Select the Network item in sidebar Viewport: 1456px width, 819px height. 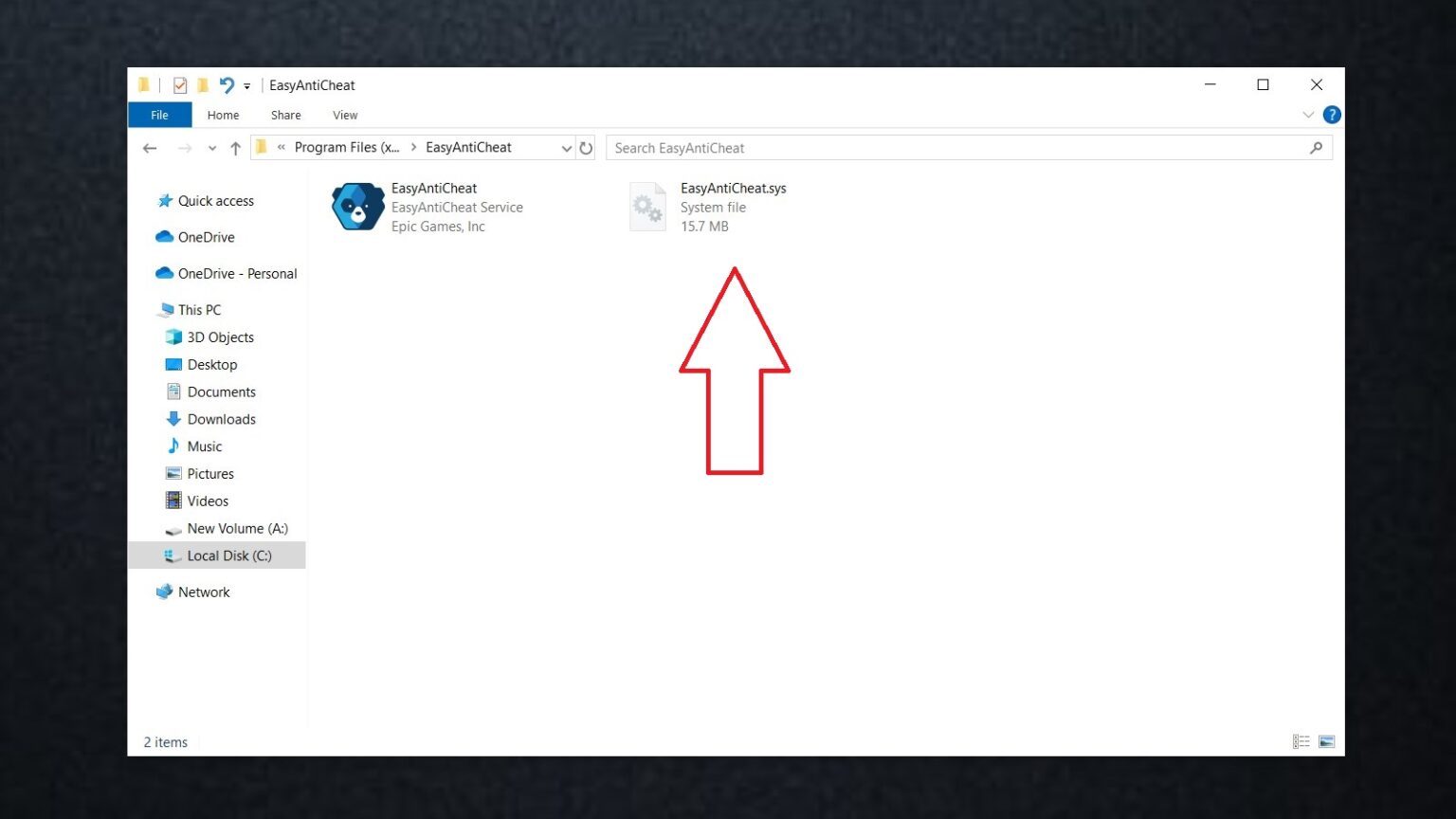click(204, 591)
